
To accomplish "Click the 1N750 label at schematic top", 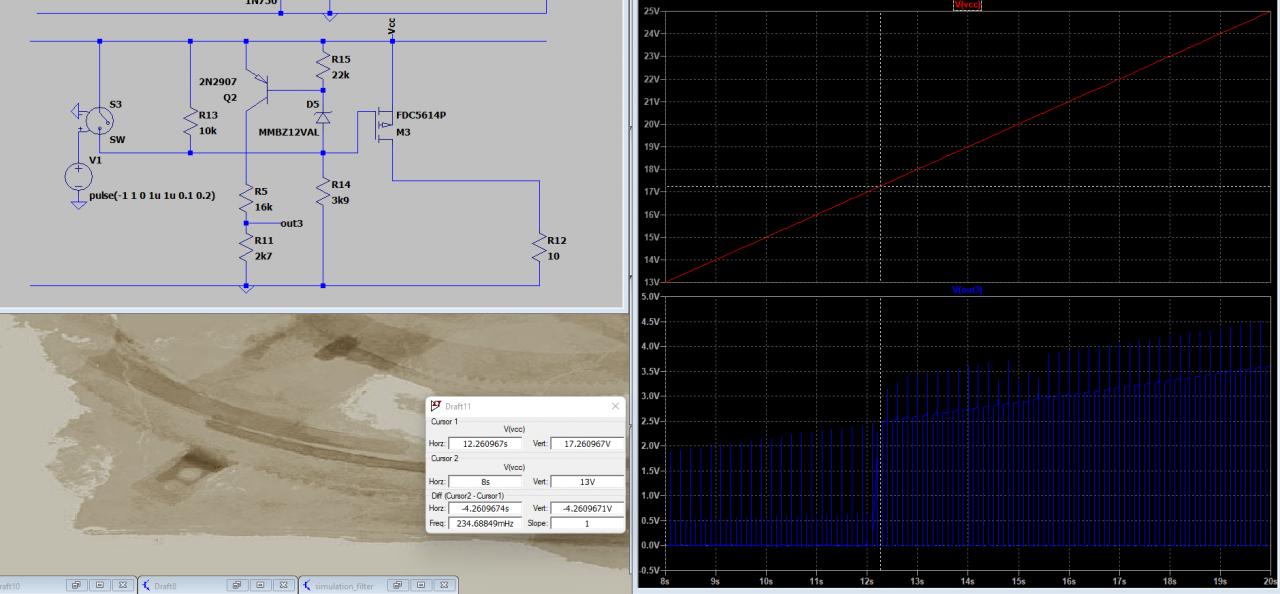I will [x=260, y=3].
